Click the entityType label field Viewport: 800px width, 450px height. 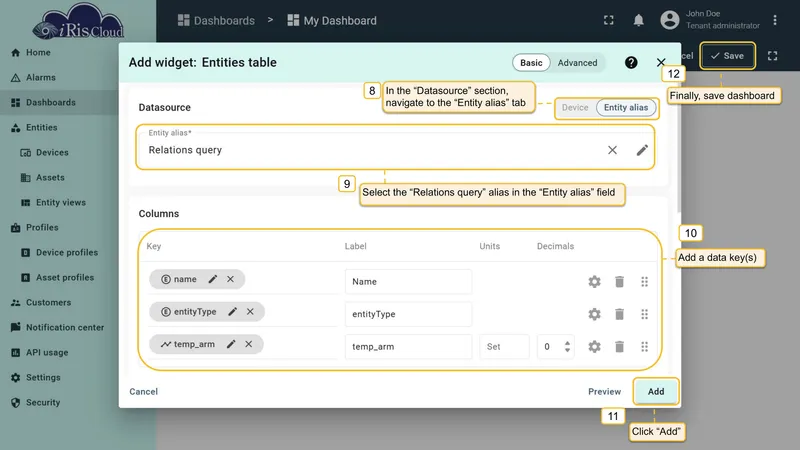click(408, 314)
